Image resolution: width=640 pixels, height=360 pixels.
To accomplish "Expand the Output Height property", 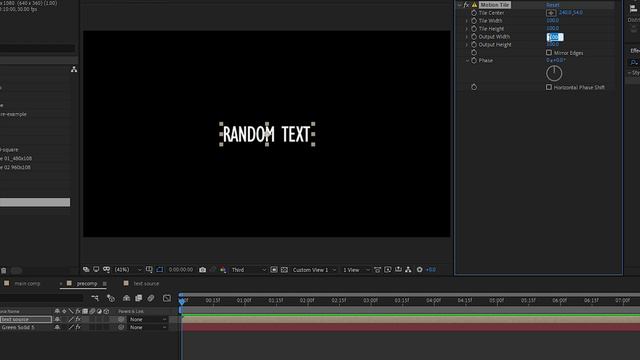I will 467,44.
